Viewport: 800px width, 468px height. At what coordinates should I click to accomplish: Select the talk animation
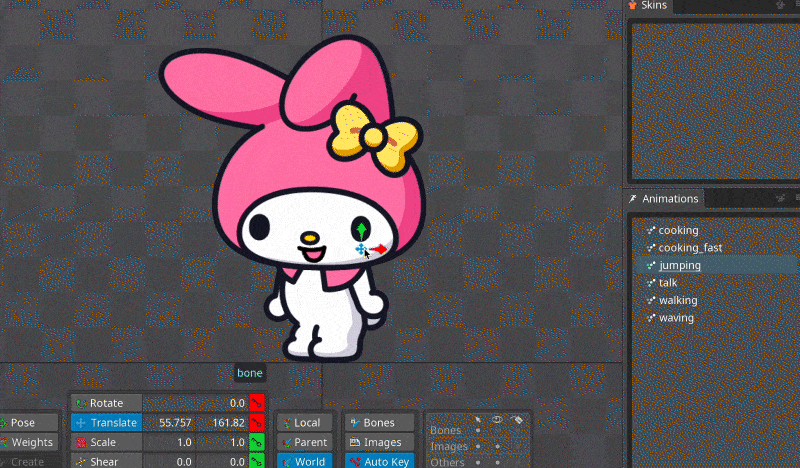tap(668, 283)
